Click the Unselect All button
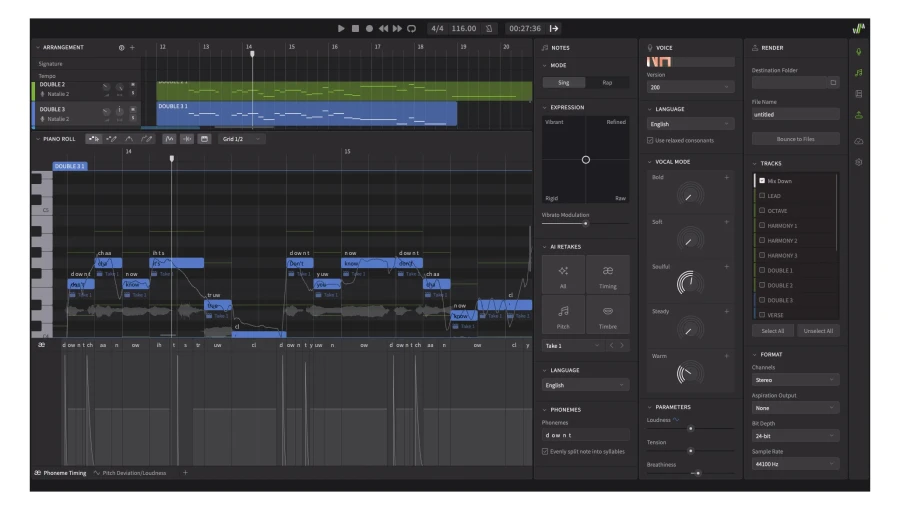900x510 pixels. pyautogui.click(x=818, y=331)
